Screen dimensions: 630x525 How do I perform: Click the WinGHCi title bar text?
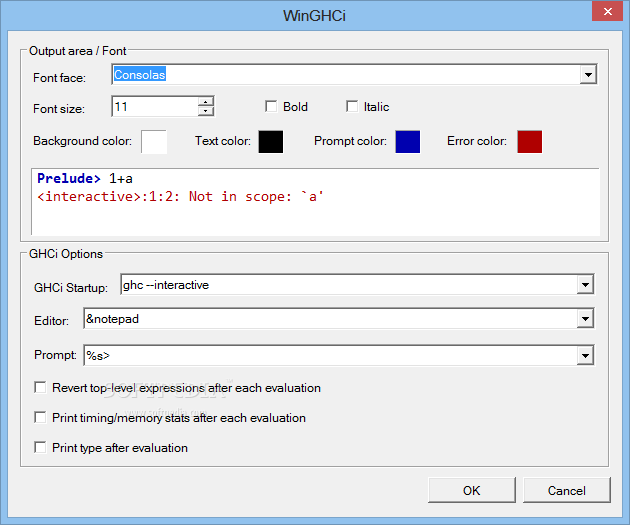tap(314, 16)
